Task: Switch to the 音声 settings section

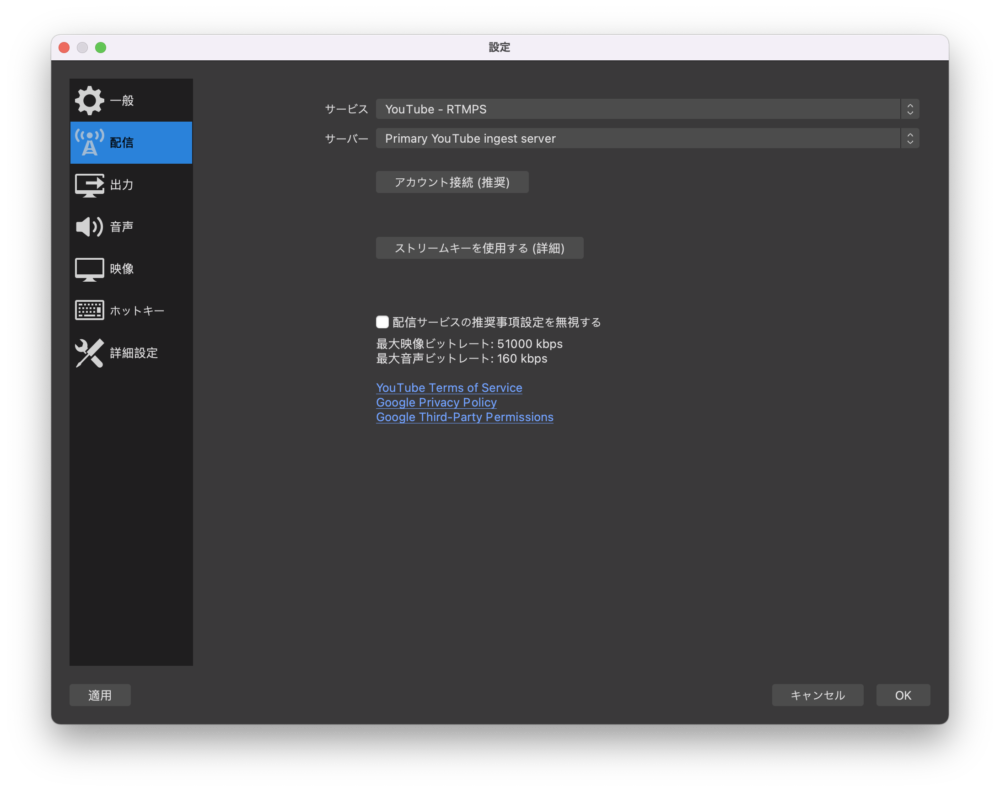Action: (131, 226)
